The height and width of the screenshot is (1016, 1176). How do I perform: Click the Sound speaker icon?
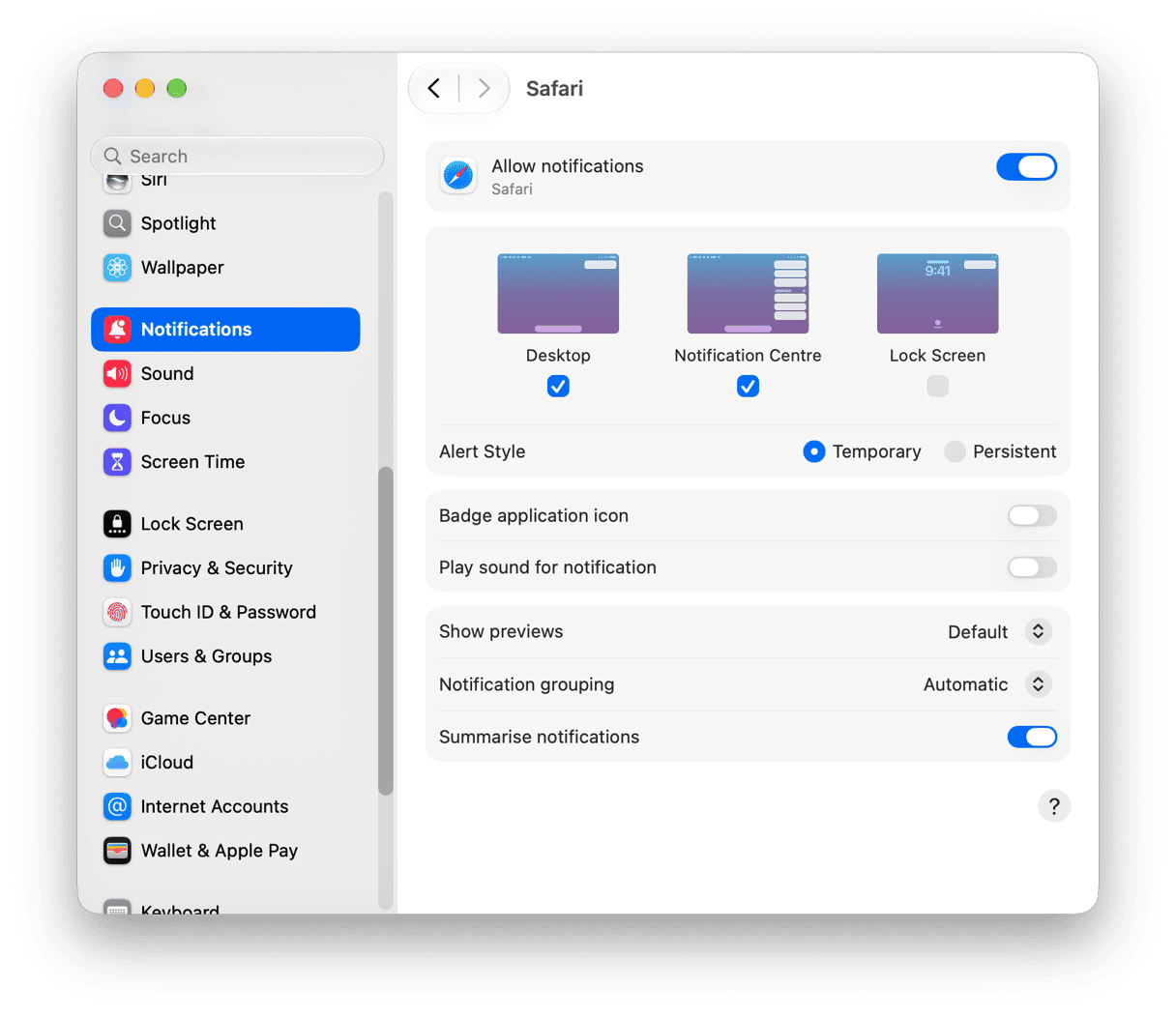[x=117, y=374]
